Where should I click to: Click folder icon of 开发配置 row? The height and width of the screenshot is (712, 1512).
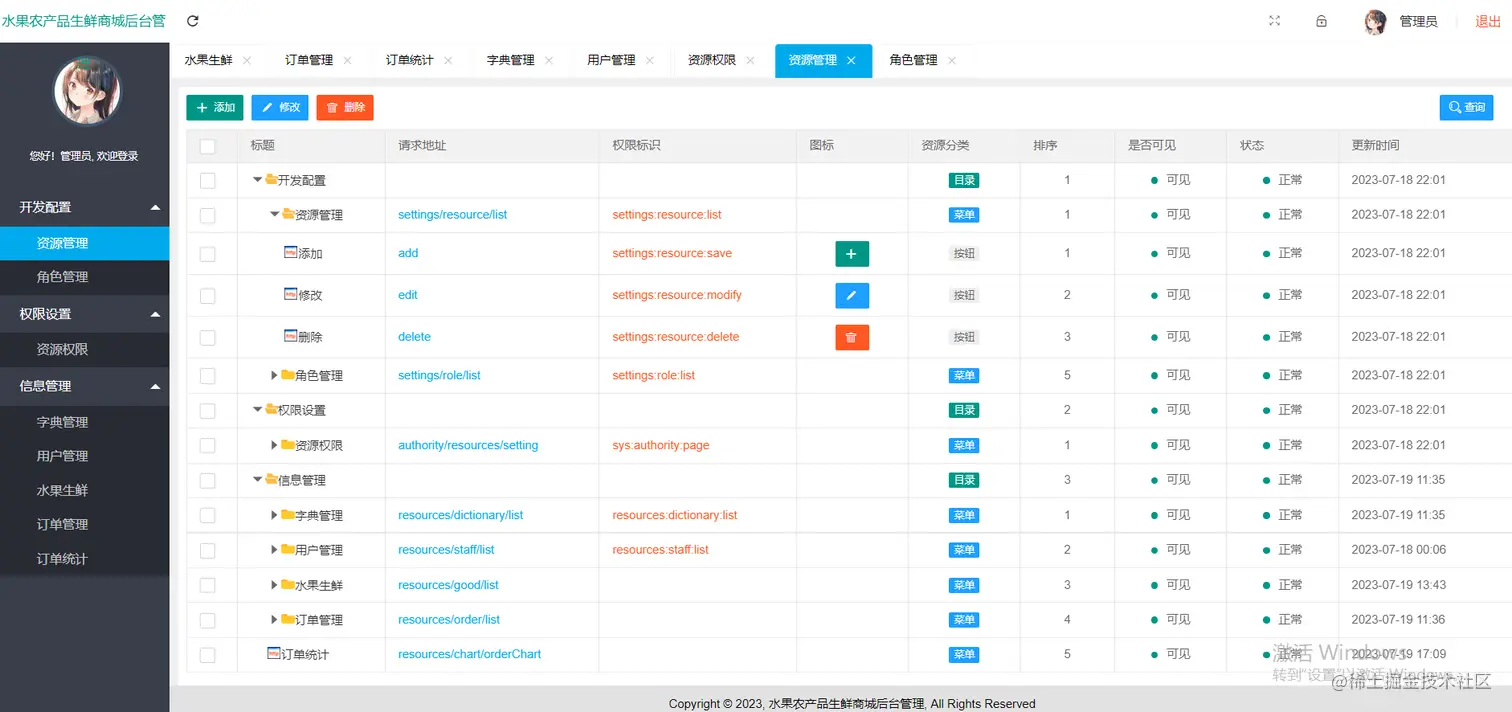[x=271, y=179]
